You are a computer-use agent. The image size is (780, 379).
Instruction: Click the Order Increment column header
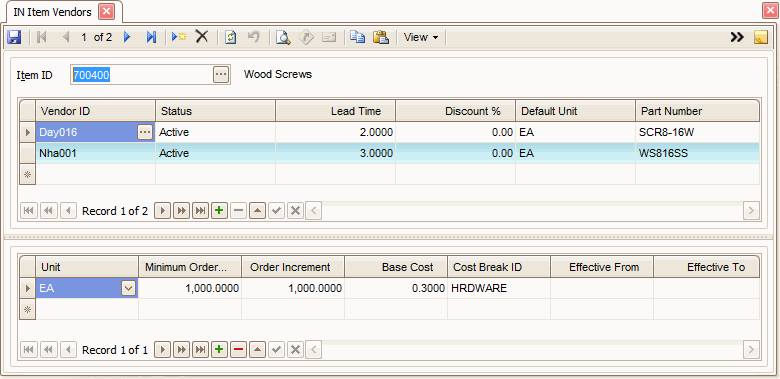click(x=293, y=267)
